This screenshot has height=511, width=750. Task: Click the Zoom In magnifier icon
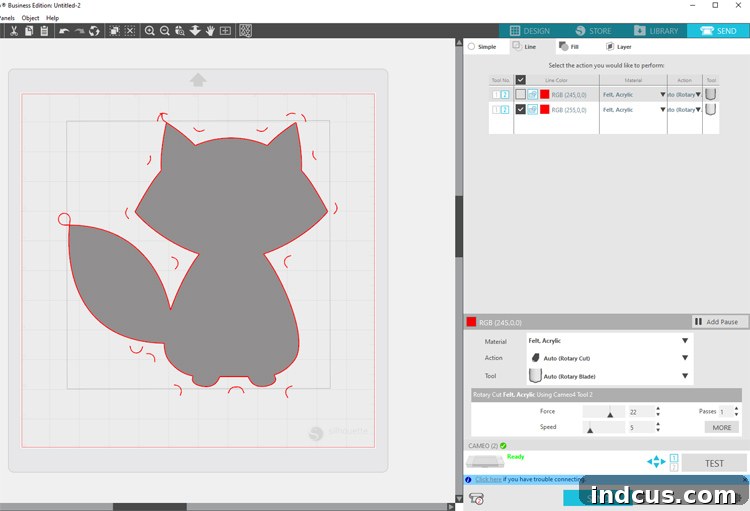tap(150, 31)
